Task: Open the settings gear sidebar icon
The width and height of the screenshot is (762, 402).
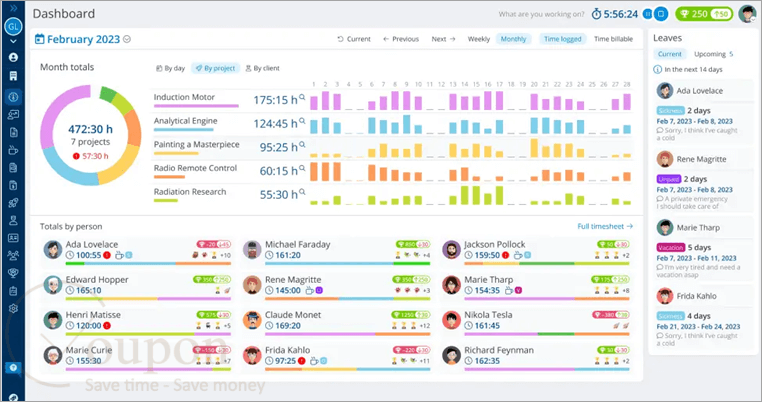Action: (x=13, y=308)
